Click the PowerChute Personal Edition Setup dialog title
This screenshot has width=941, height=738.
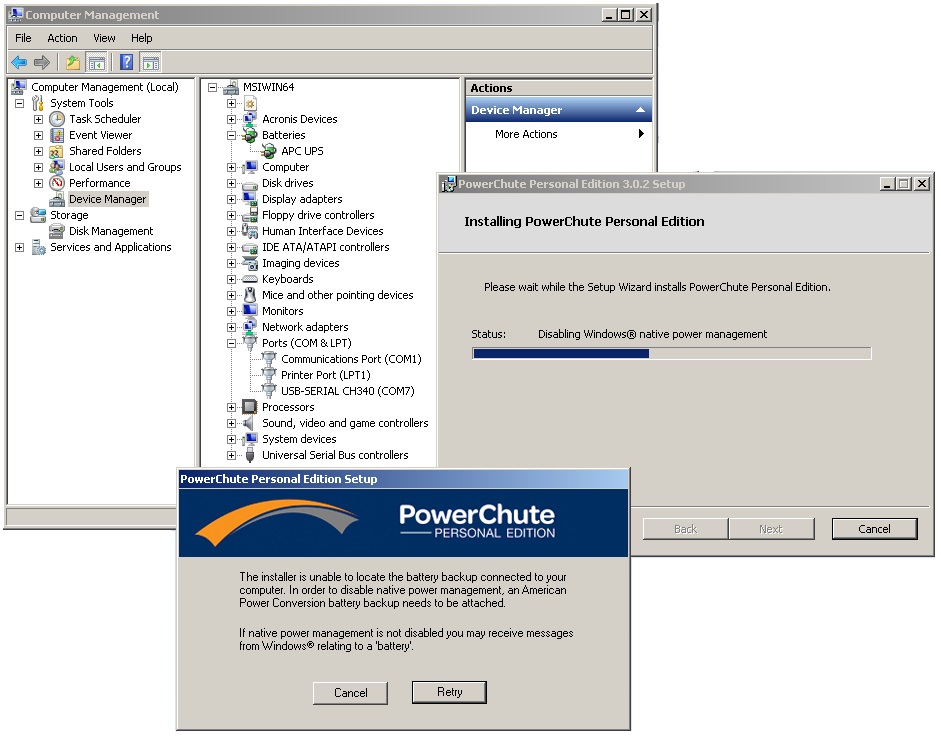click(278, 479)
